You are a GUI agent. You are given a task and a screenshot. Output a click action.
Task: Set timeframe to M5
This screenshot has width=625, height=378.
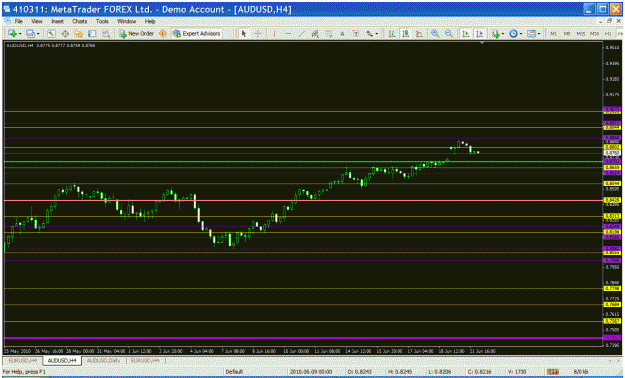567,34
